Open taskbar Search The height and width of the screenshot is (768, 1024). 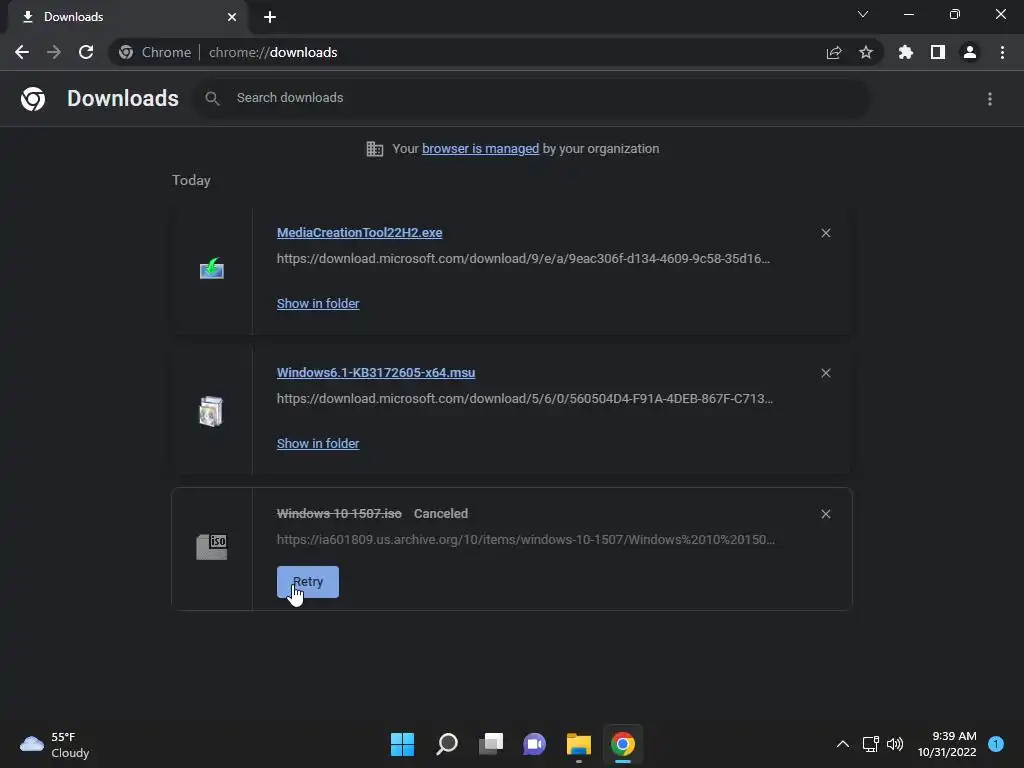(x=447, y=744)
